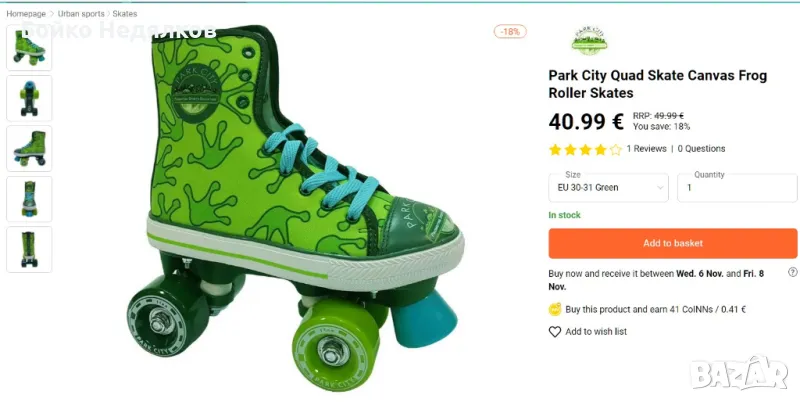Click Add to basket button

coord(672,243)
